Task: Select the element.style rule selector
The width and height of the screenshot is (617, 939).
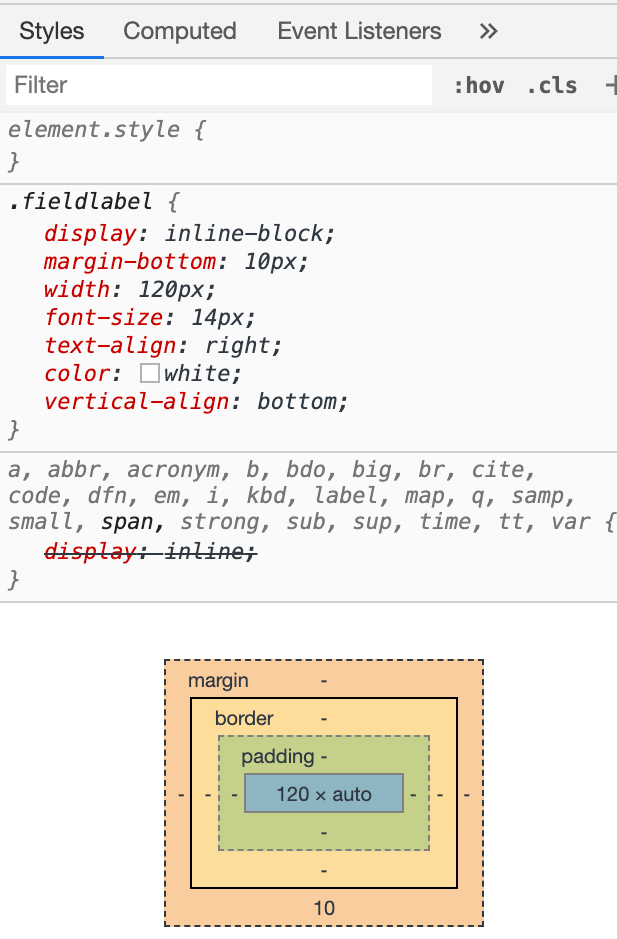Action: 94,130
